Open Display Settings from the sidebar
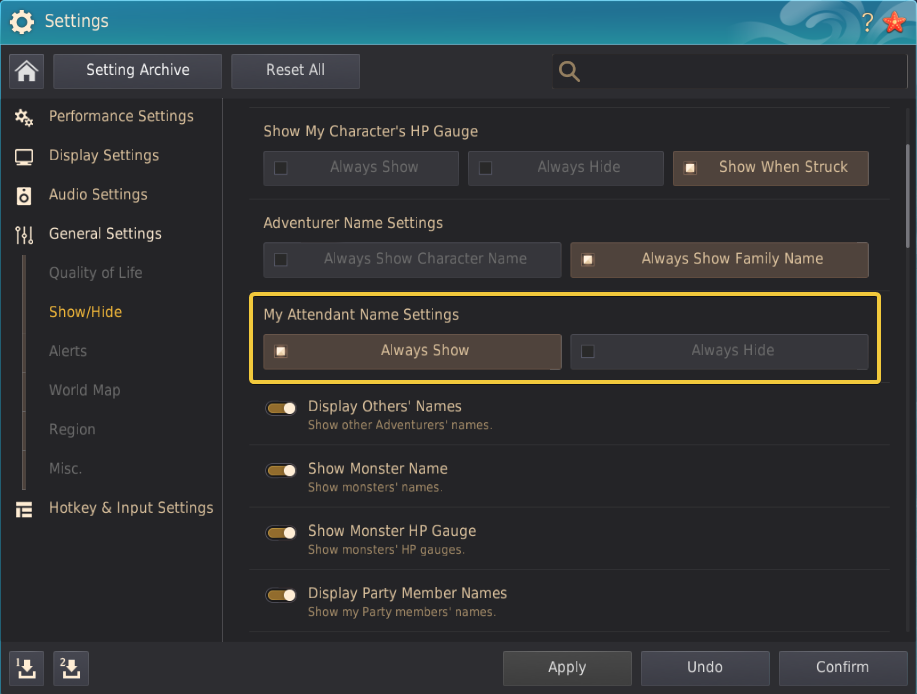 [103, 155]
